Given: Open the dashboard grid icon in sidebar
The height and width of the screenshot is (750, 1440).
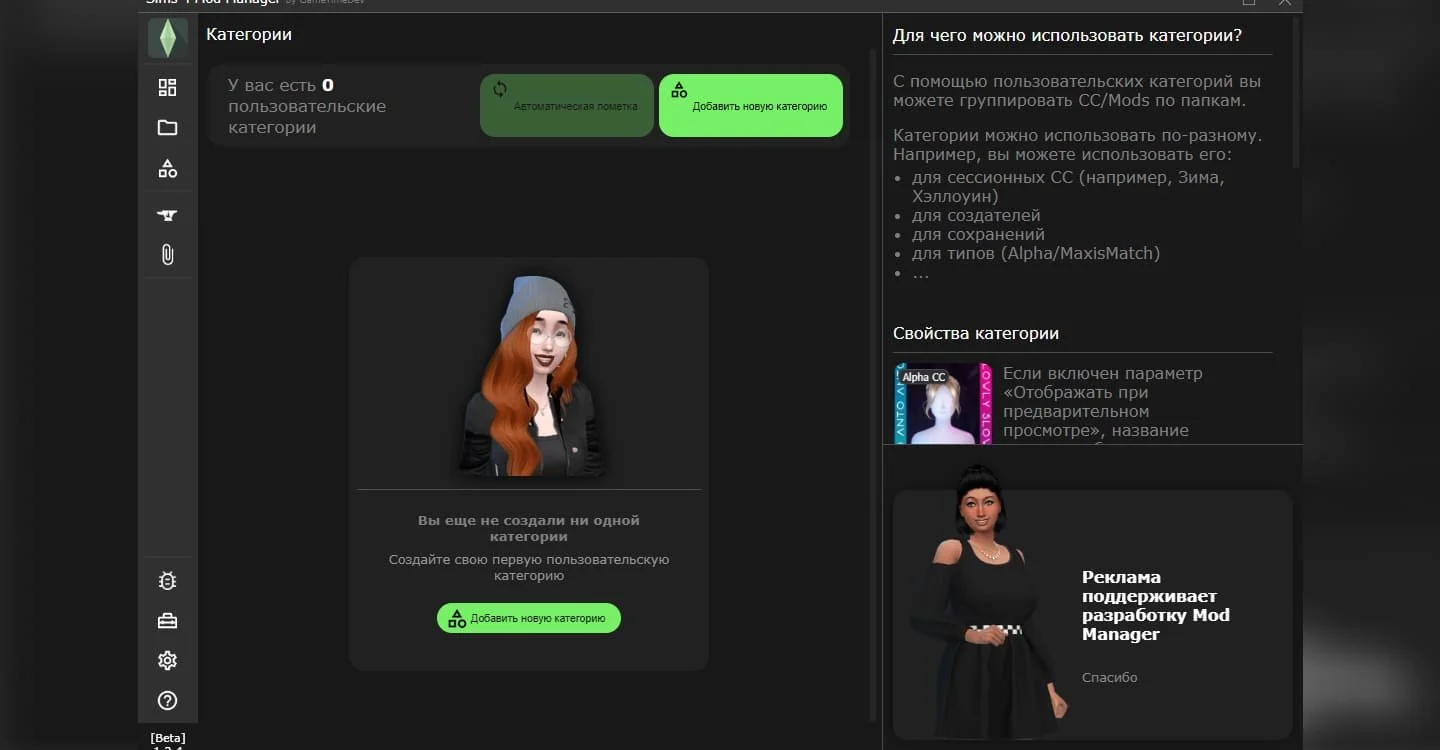Looking at the screenshot, I should (167, 88).
